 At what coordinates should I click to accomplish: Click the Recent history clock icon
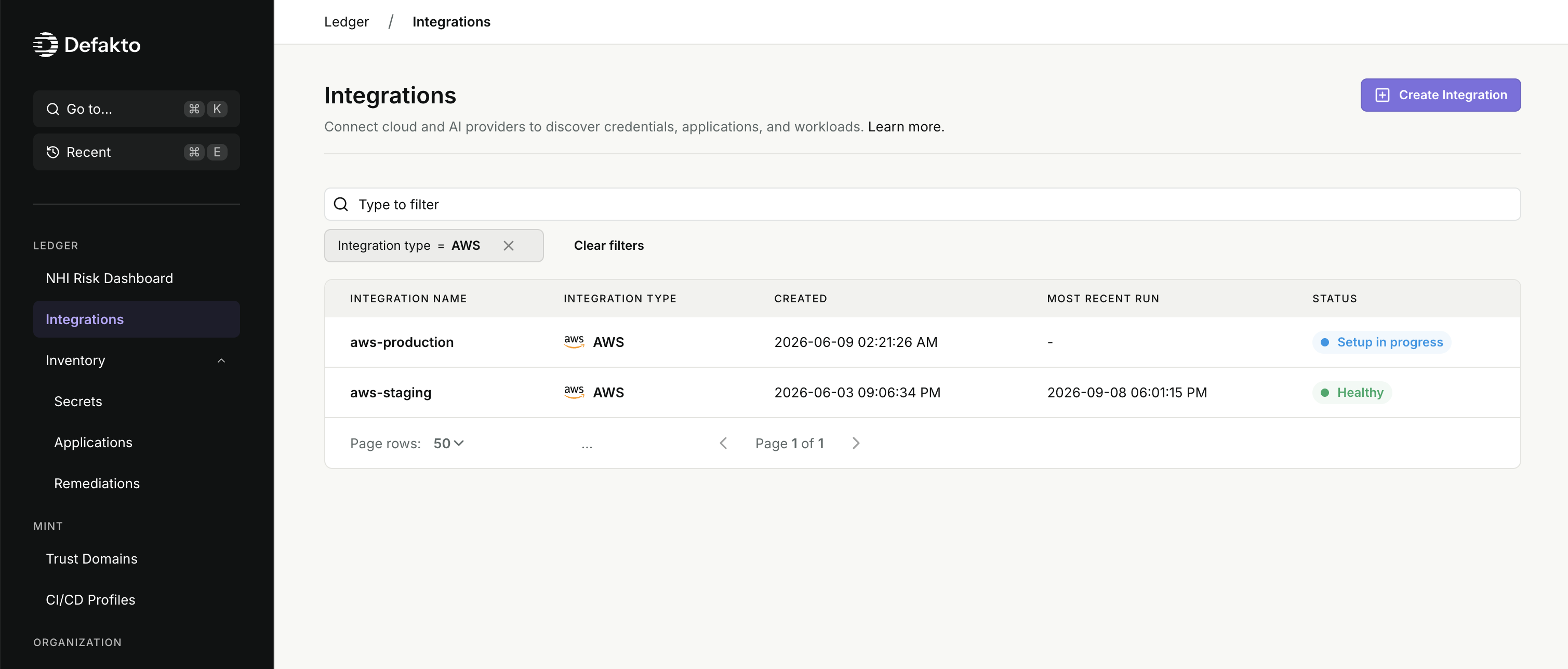[x=53, y=152]
